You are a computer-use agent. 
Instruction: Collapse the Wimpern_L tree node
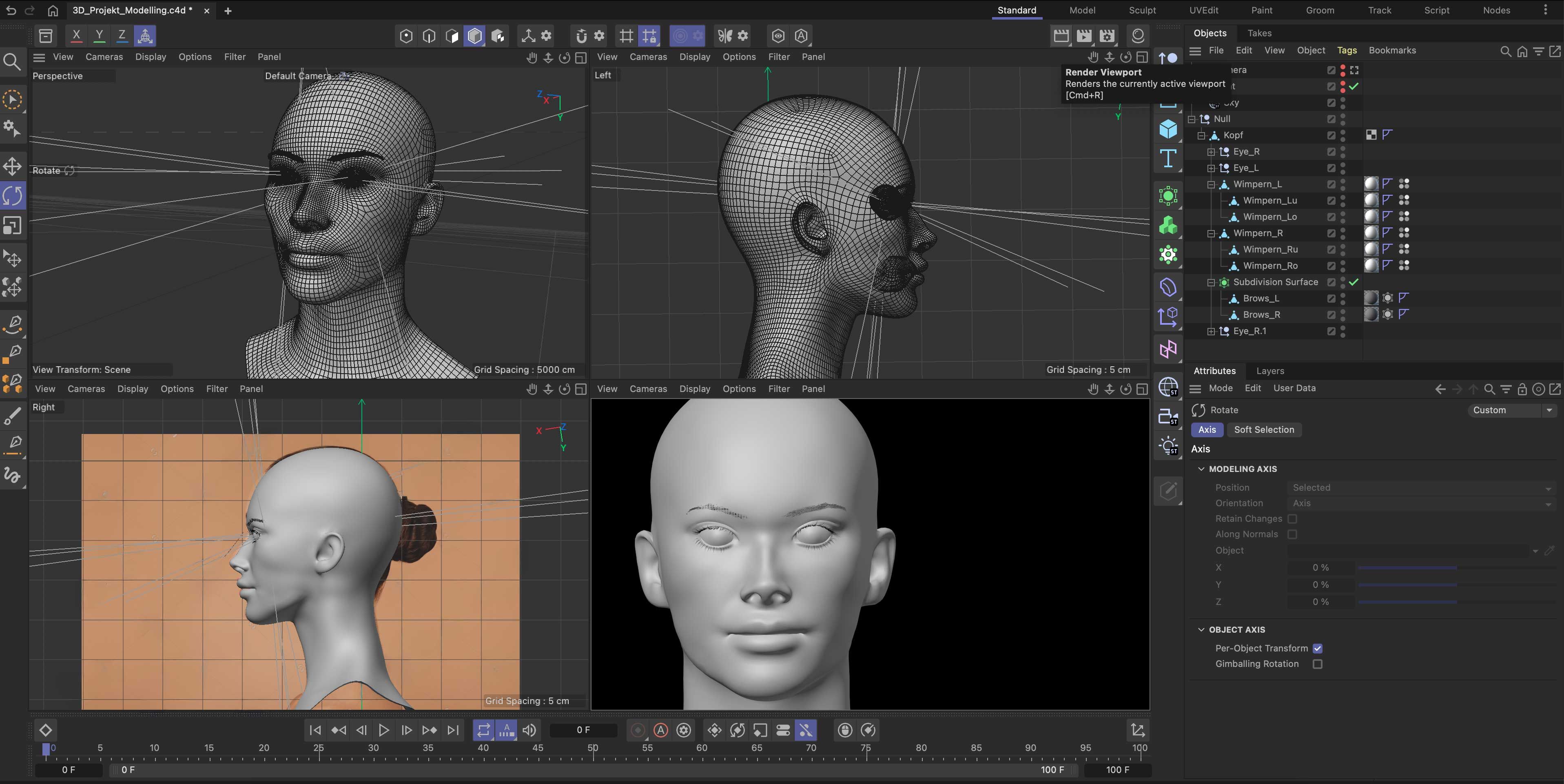pos(1211,185)
